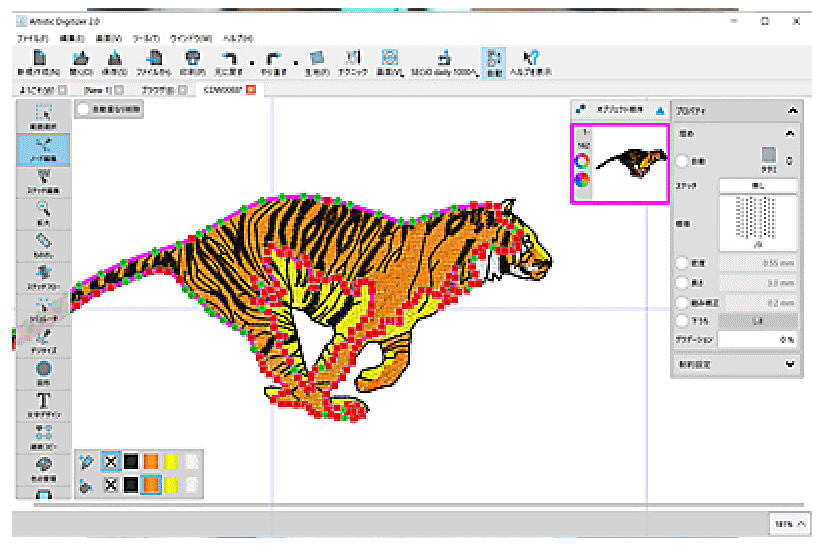The image size is (824, 548).
Task: Select black swatch in outline row
Action: point(131,462)
